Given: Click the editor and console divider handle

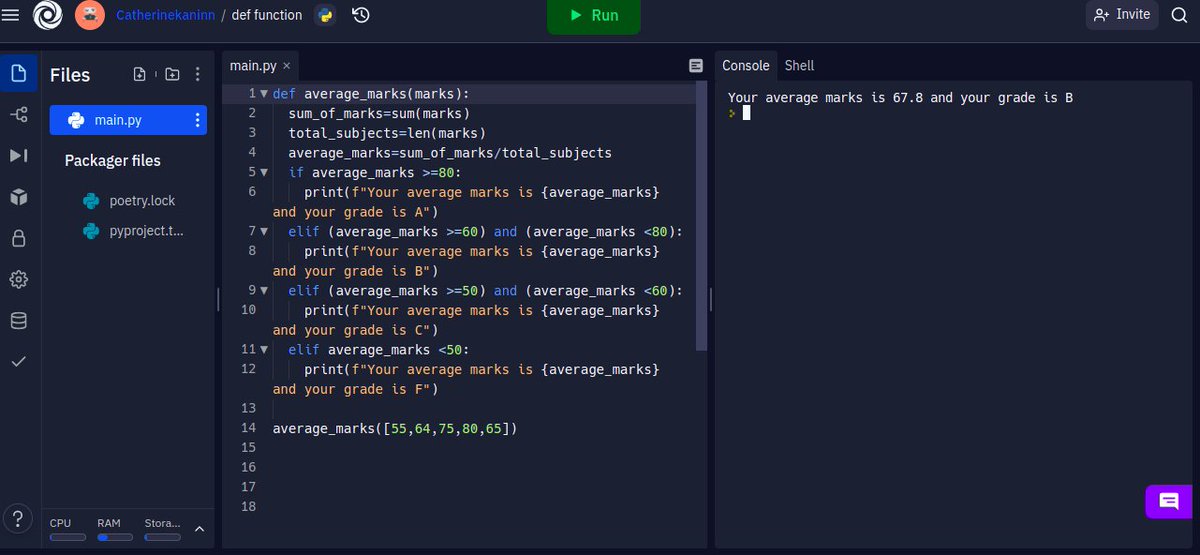Looking at the screenshot, I should tap(710, 299).
